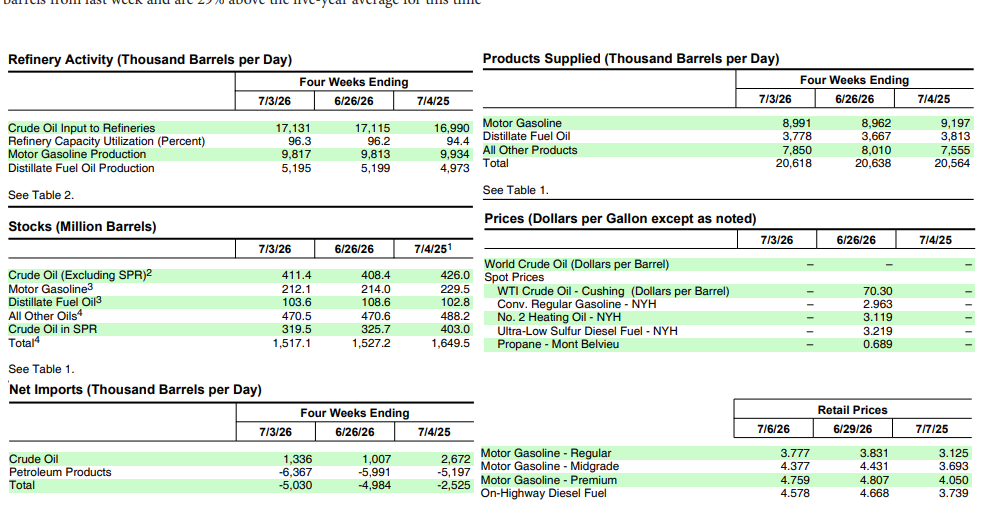Click the Four Weeks Ending header in Net Imports
Image resolution: width=990 pixels, height=515 pixels.
click(x=355, y=413)
